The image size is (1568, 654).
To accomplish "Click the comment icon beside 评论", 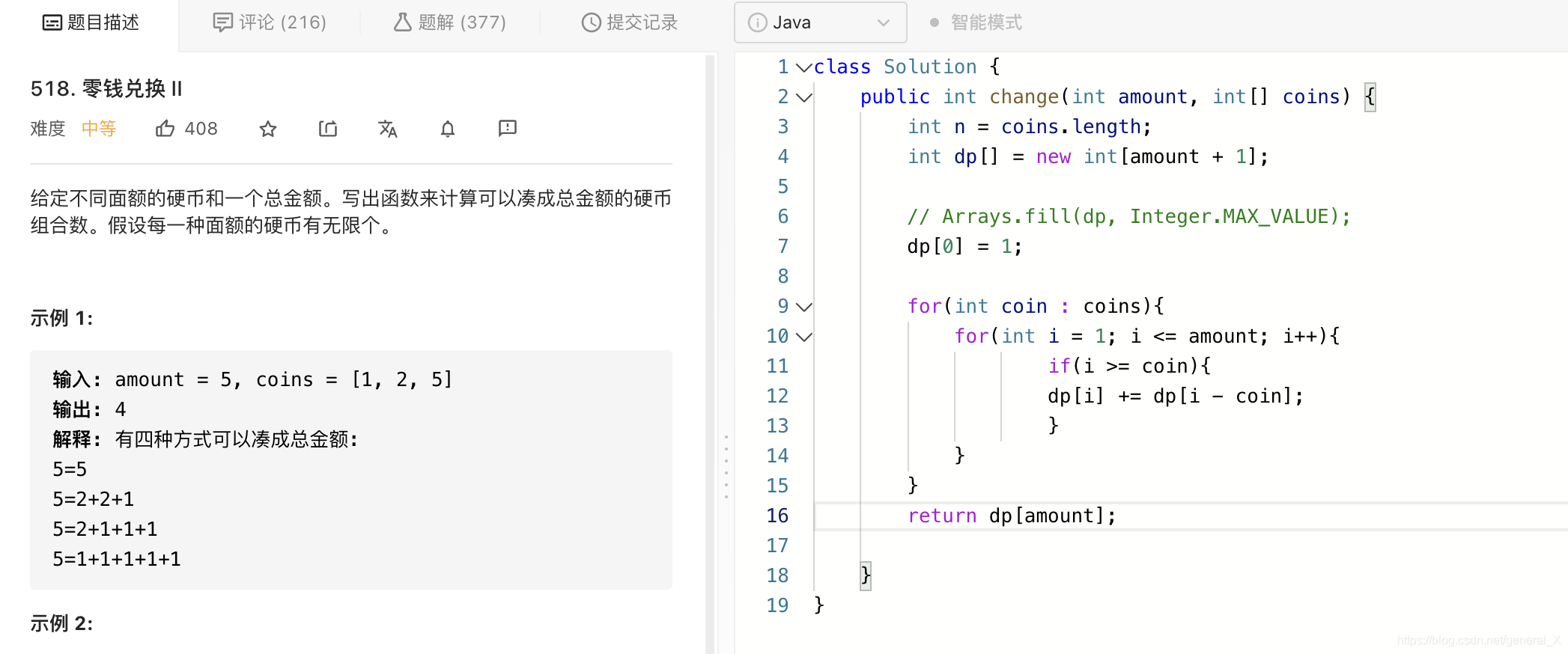I will 222,22.
